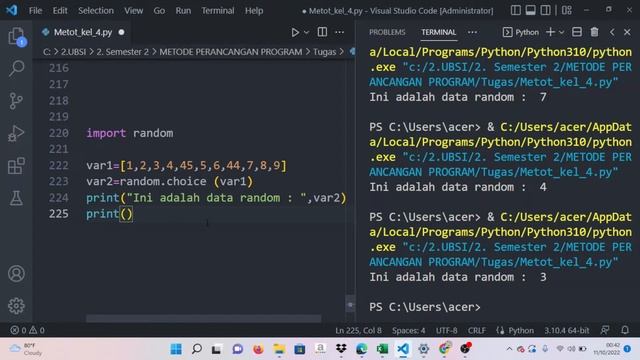Open taskbar Search magnifier icon
This screenshot has width=640, height=360.
point(197,349)
